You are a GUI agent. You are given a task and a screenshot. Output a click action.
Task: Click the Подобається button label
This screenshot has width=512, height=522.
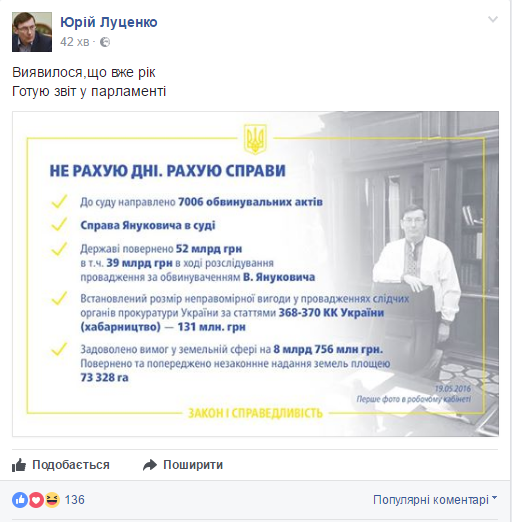[x=71, y=465]
